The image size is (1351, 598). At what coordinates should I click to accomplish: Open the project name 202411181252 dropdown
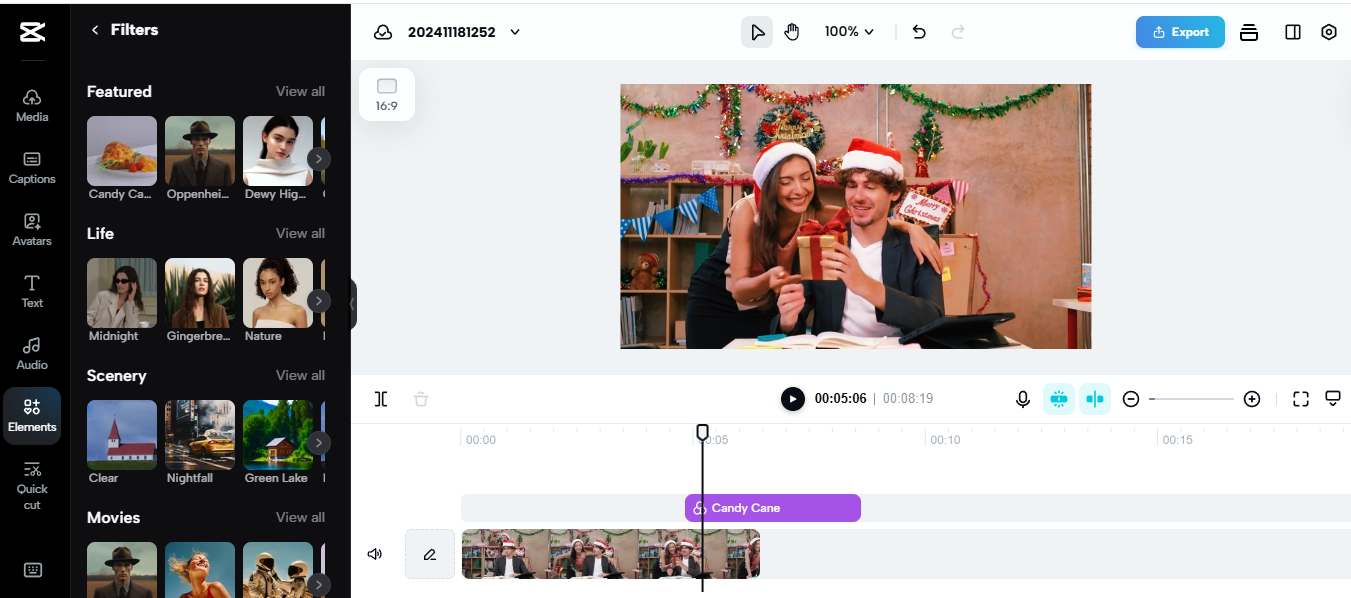tap(464, 32)
